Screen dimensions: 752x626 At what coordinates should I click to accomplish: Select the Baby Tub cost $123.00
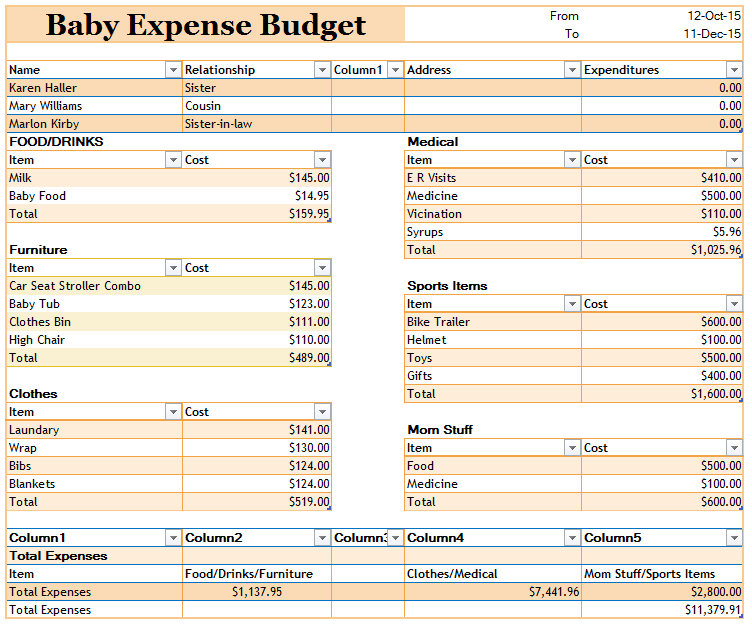(257, 304)
